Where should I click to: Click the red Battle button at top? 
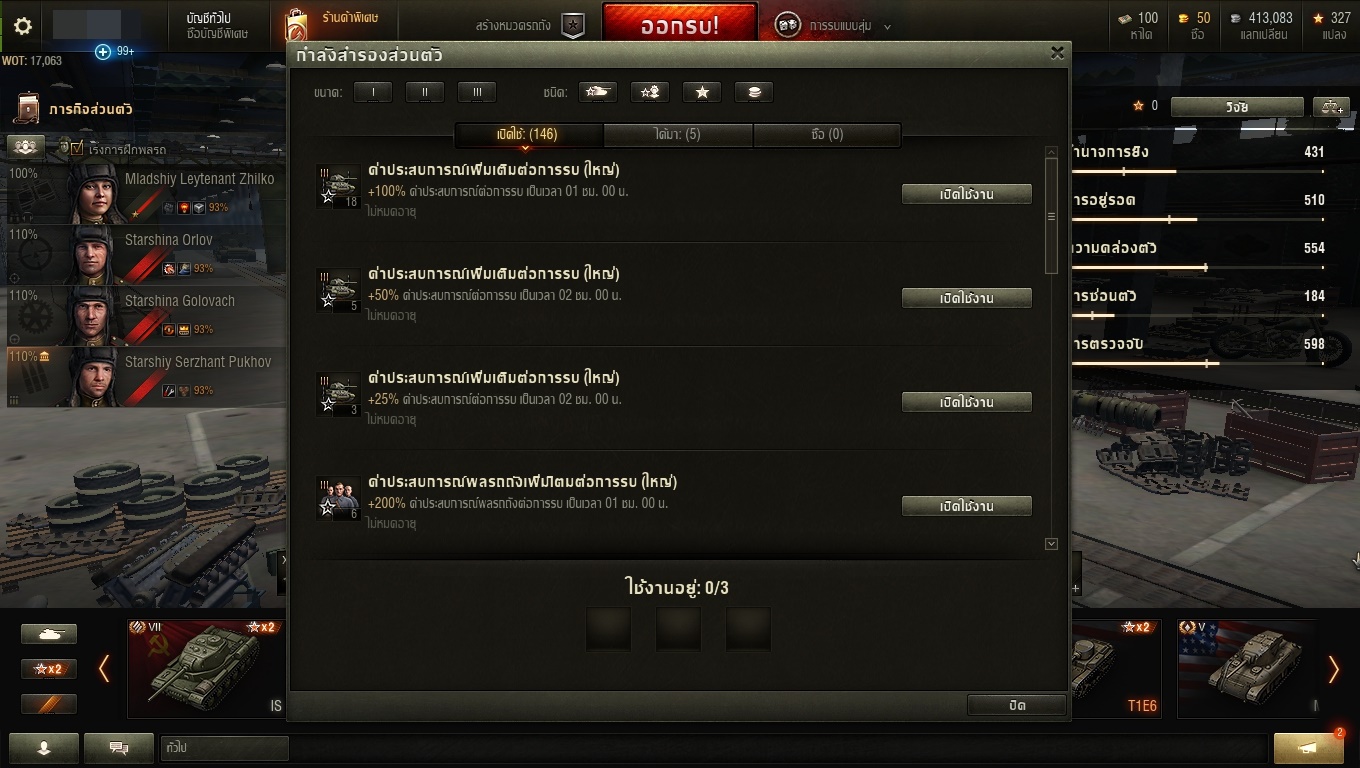coord(680,25)
